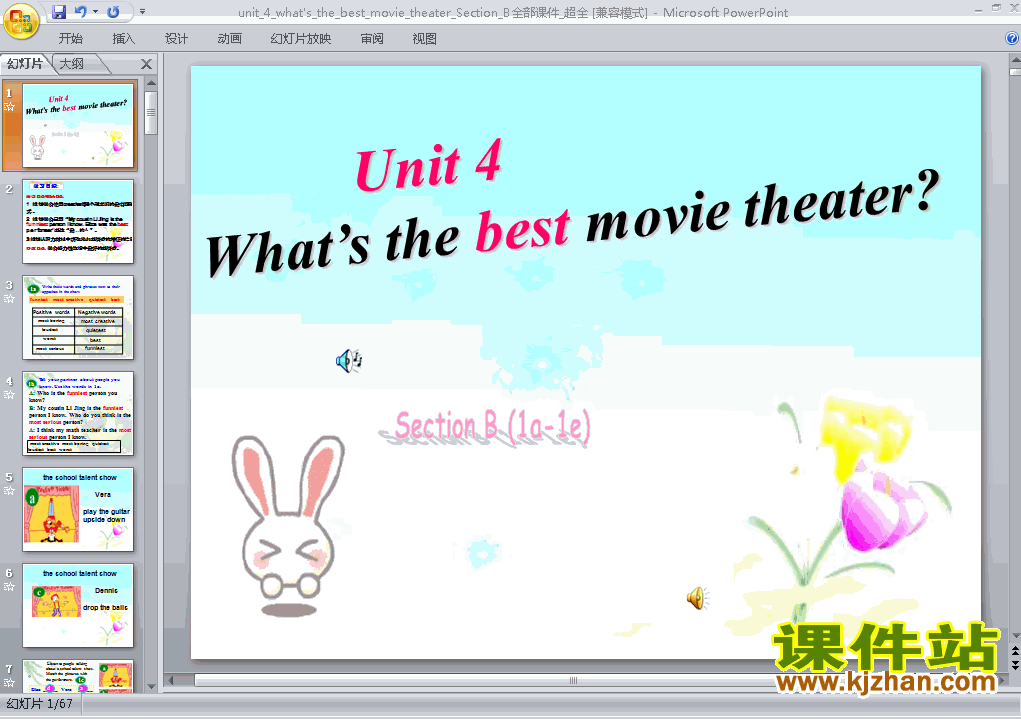This screenshot has height=719, width=1021.
Task: Redo with the repeat arrow icon
Action: pyautogui.click(x=113, y=12)
